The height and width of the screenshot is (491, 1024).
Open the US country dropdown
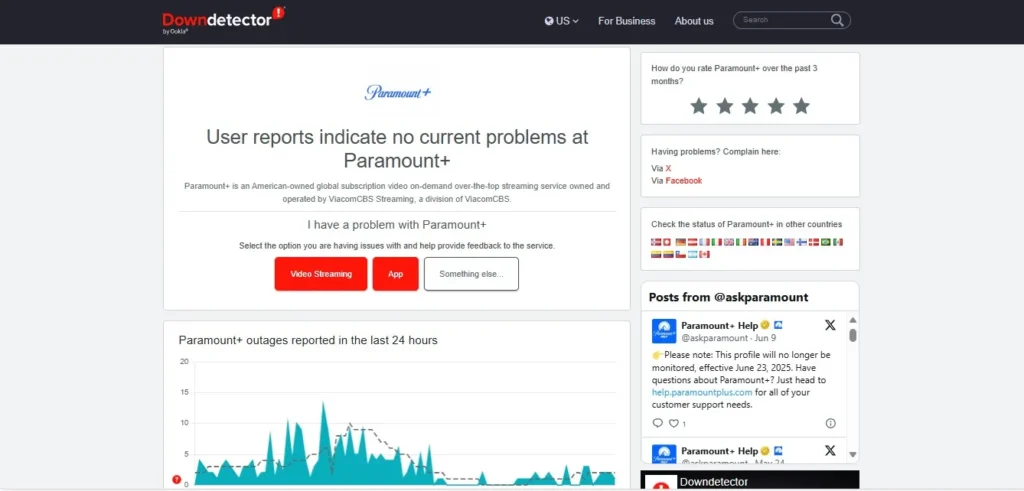coord(562,21)
